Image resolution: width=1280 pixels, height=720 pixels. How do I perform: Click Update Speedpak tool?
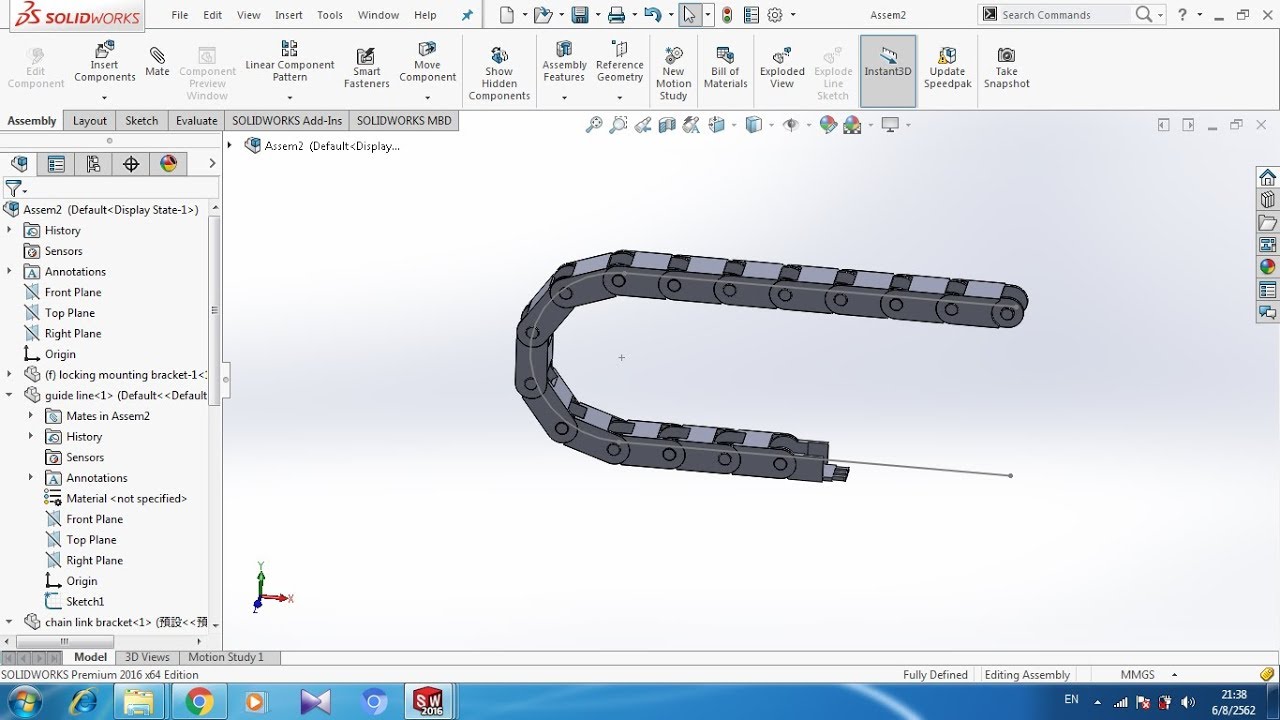(947, 68)
